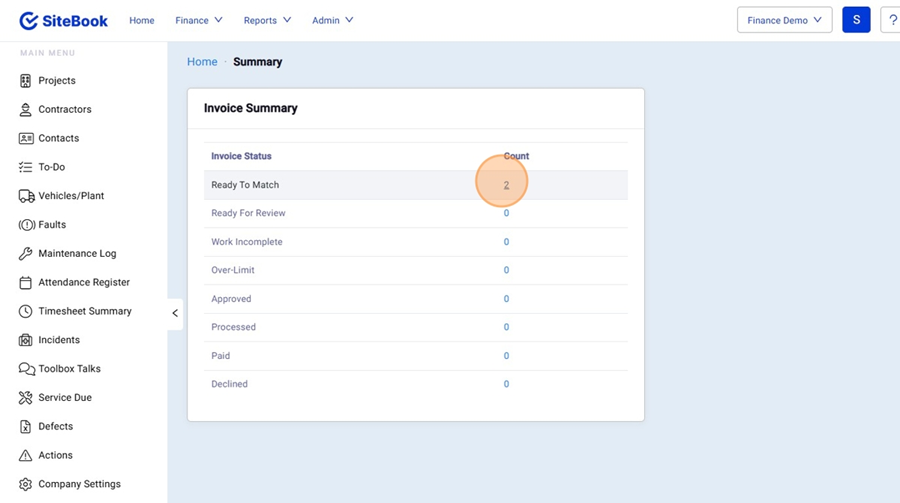The image size is (900, 503).
Task: Click the Attendance Register calendar icon
Action: (x=26, y=283)
